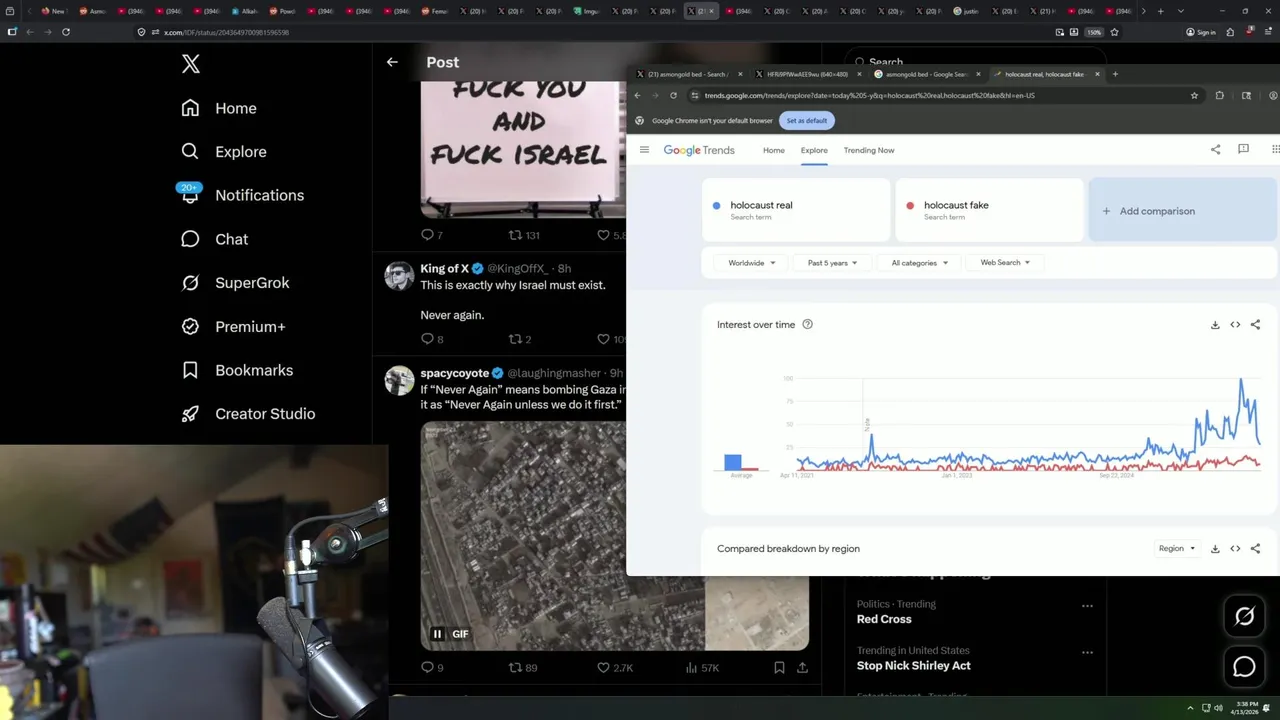The width and height of the screenshot is (1280, 720).
Task: Click the Chrome address bar with trends URL
Action: pyautogui.click(x=944, y=96)
